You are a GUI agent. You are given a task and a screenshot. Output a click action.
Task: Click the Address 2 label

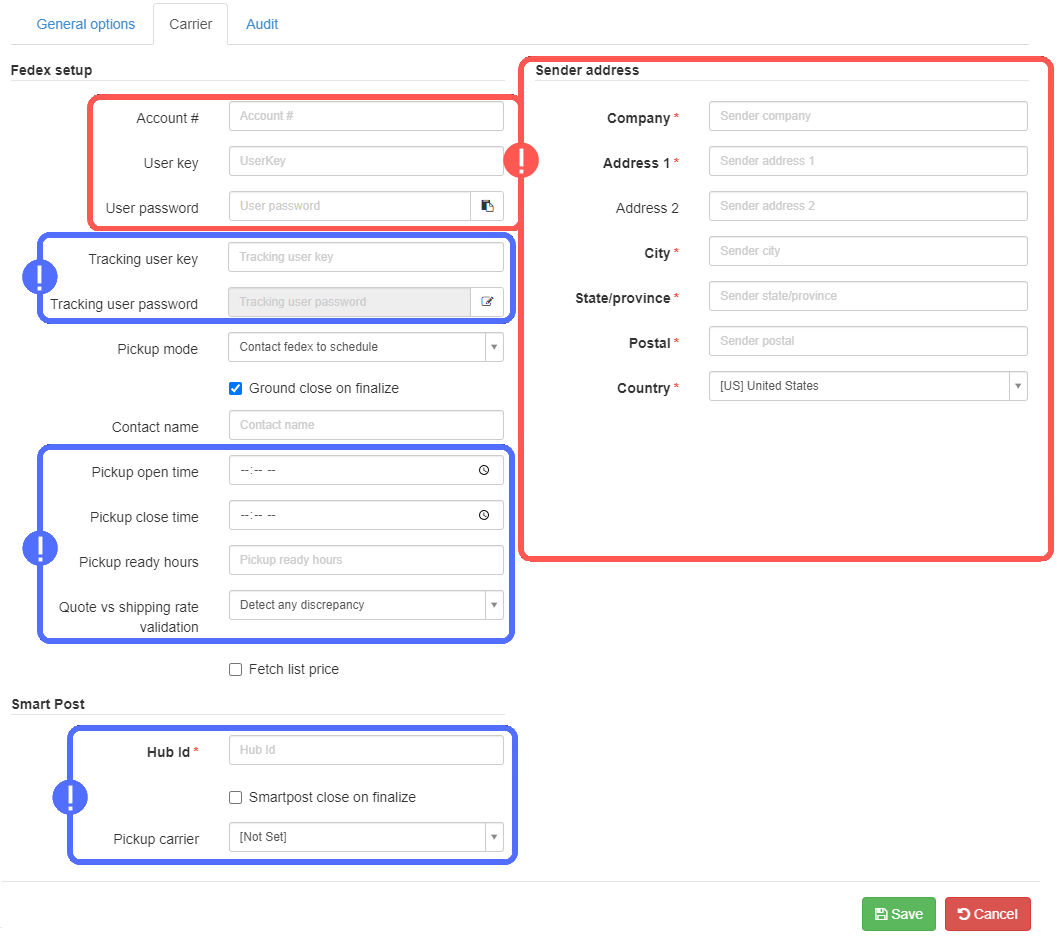pyautogui.click(x=647, y=209)
